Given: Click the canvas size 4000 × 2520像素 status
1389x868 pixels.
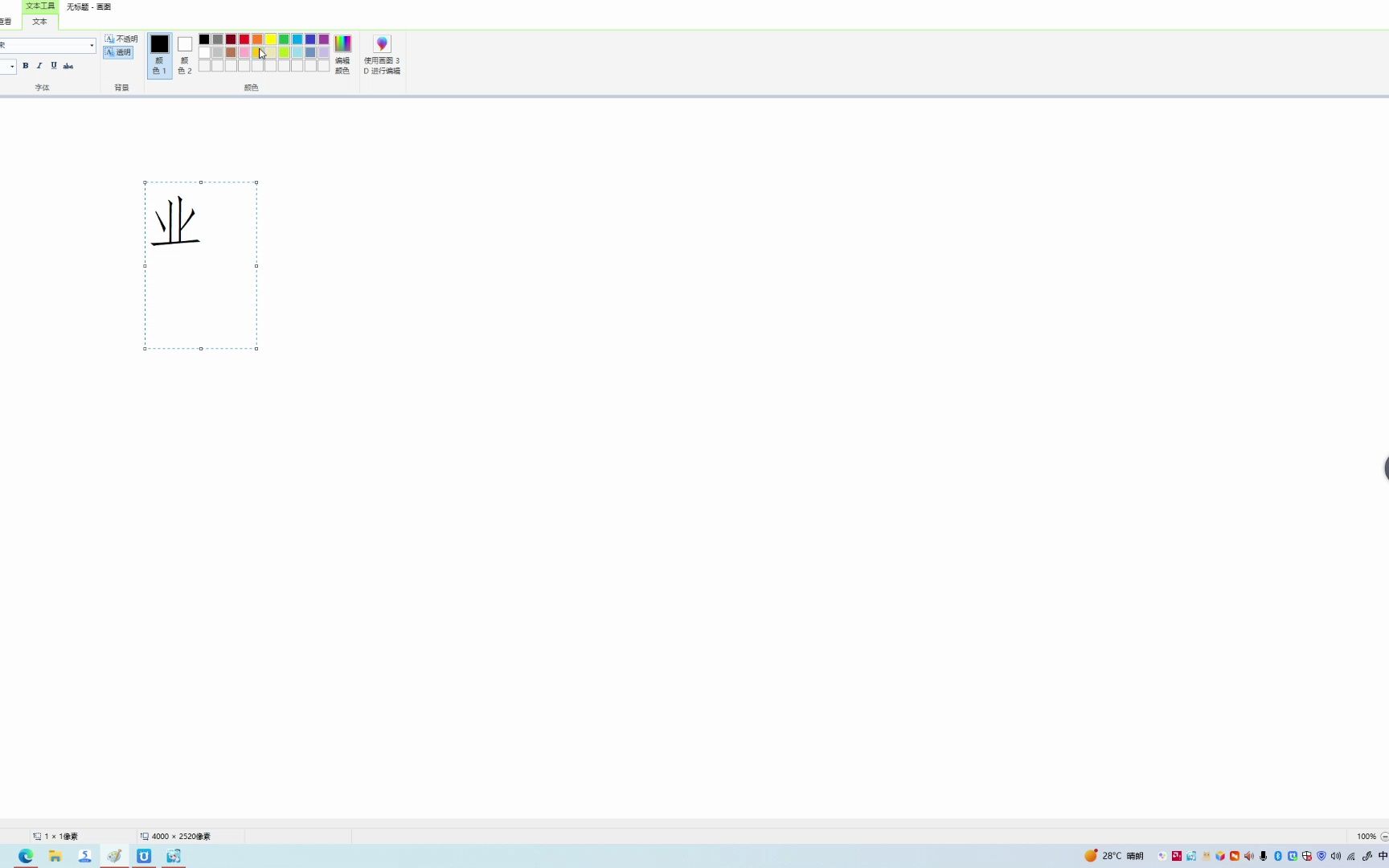Looking at the screenshot, I should point(175,836).
